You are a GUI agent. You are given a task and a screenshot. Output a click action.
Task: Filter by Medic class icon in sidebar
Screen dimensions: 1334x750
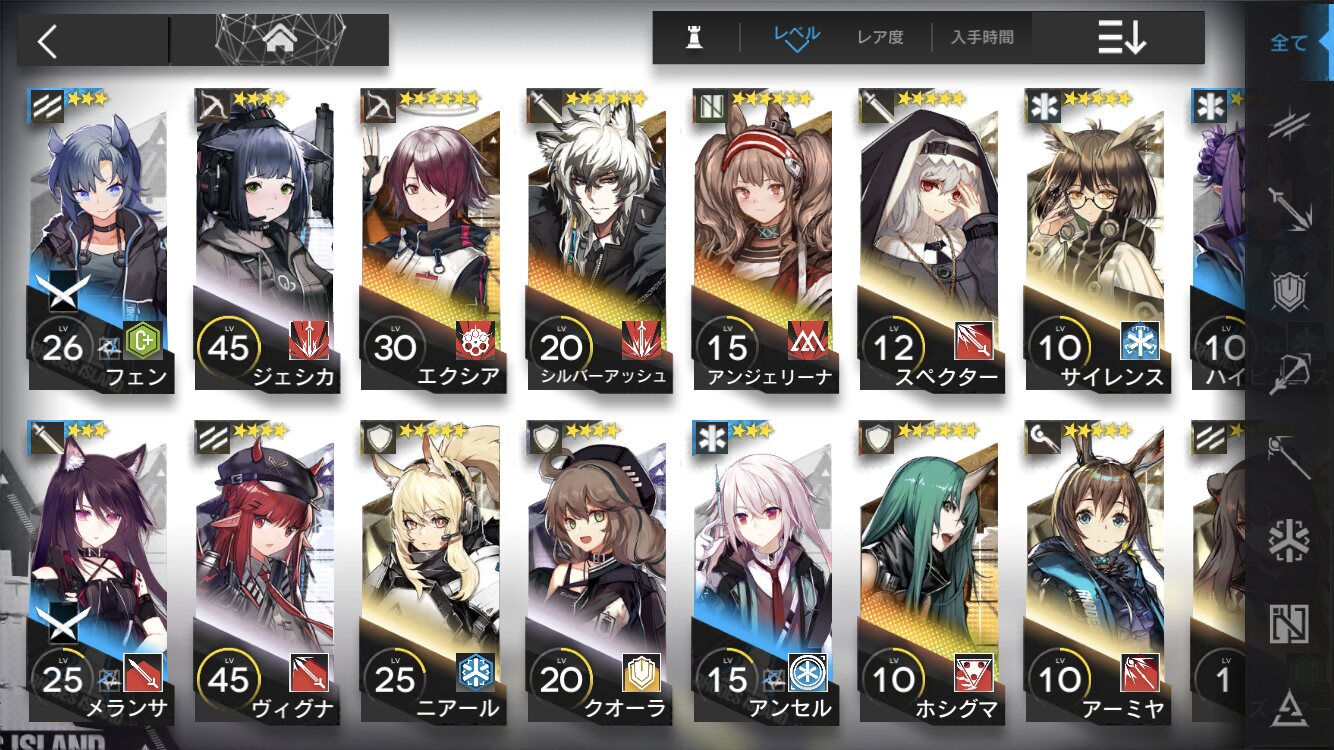click(x=1290, y=540)
